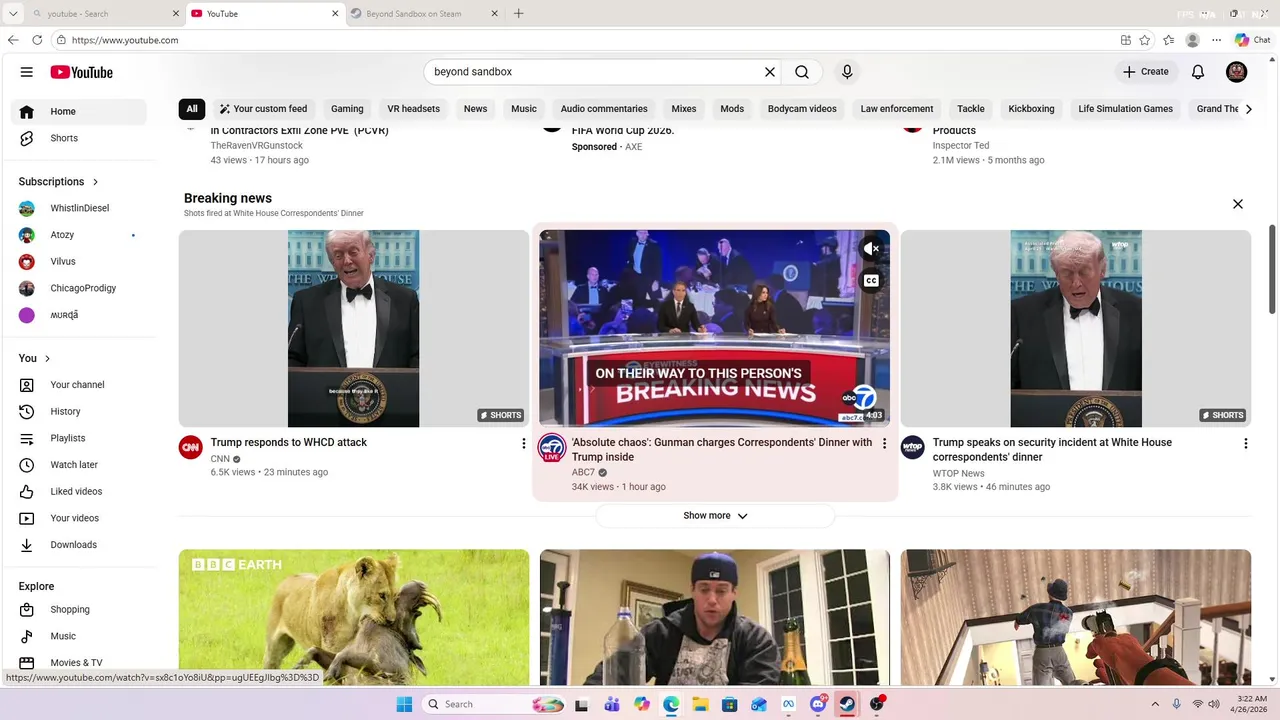Click the Create button

coord(1146,72)
